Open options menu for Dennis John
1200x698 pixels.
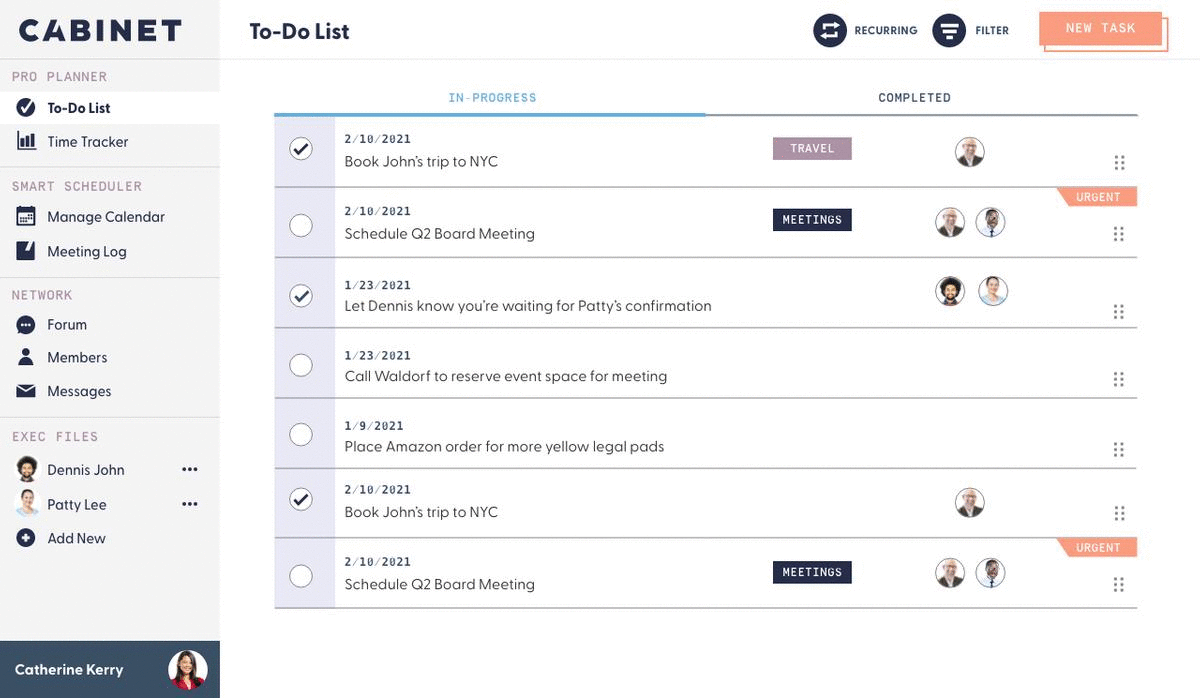190,469
